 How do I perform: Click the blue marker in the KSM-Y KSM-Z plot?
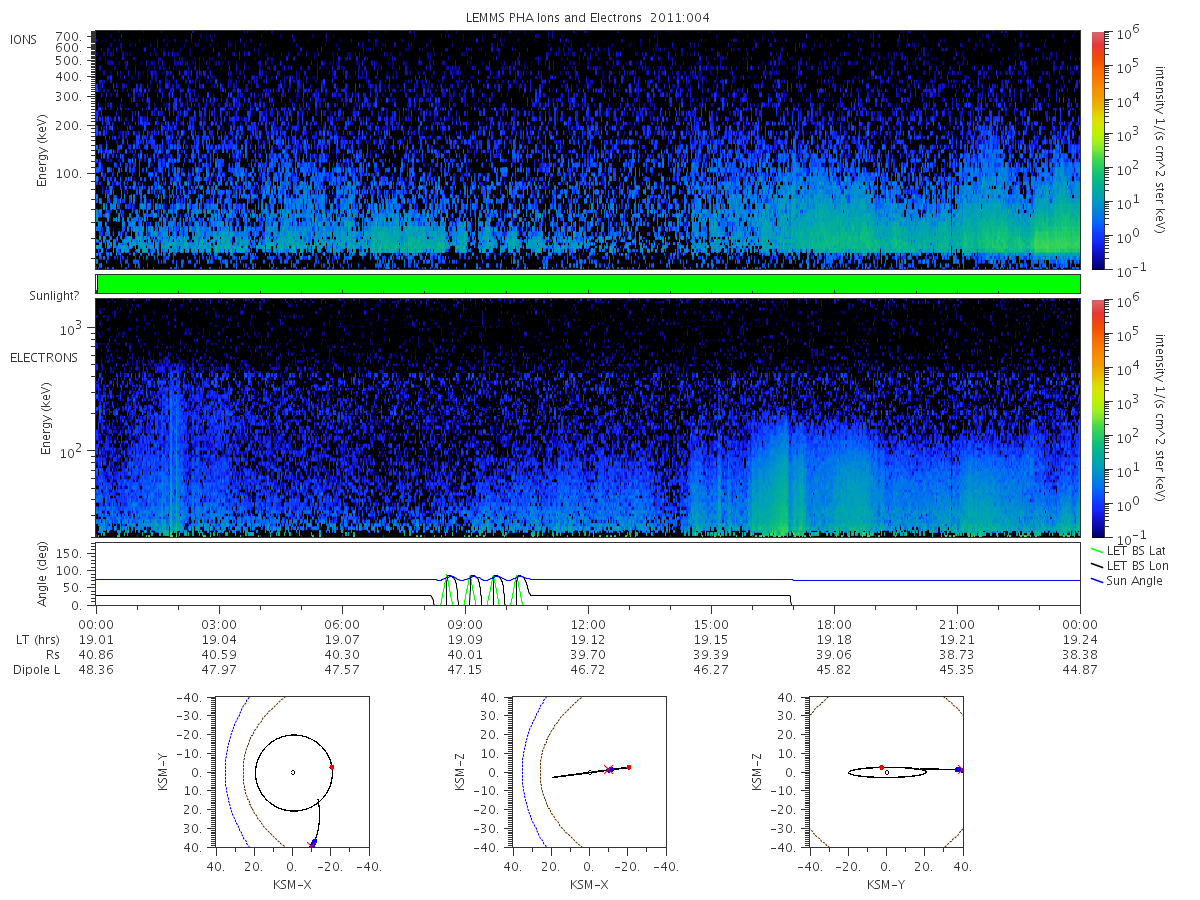[x=958, y=769]
